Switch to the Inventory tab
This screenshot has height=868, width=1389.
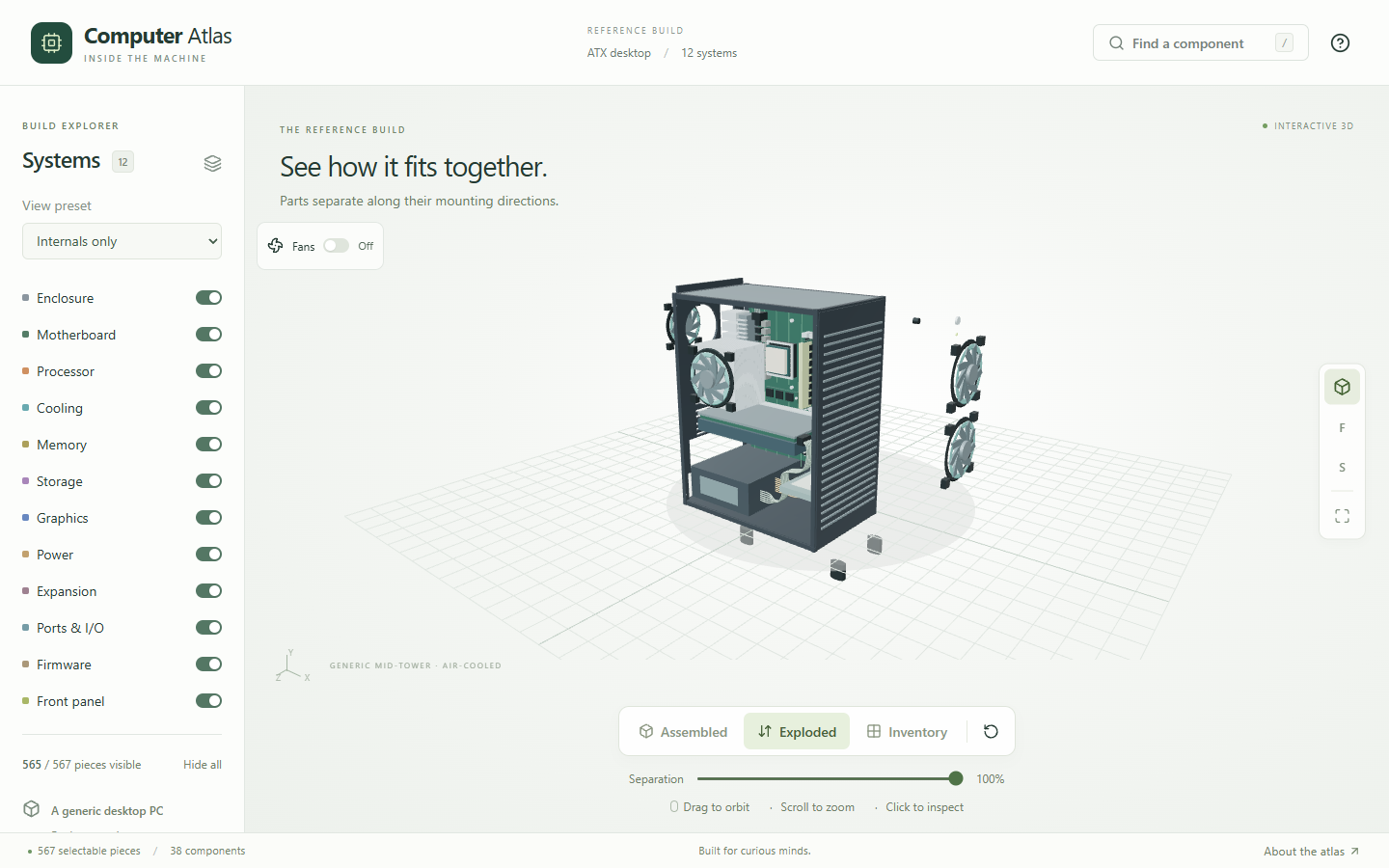point(907,732)
